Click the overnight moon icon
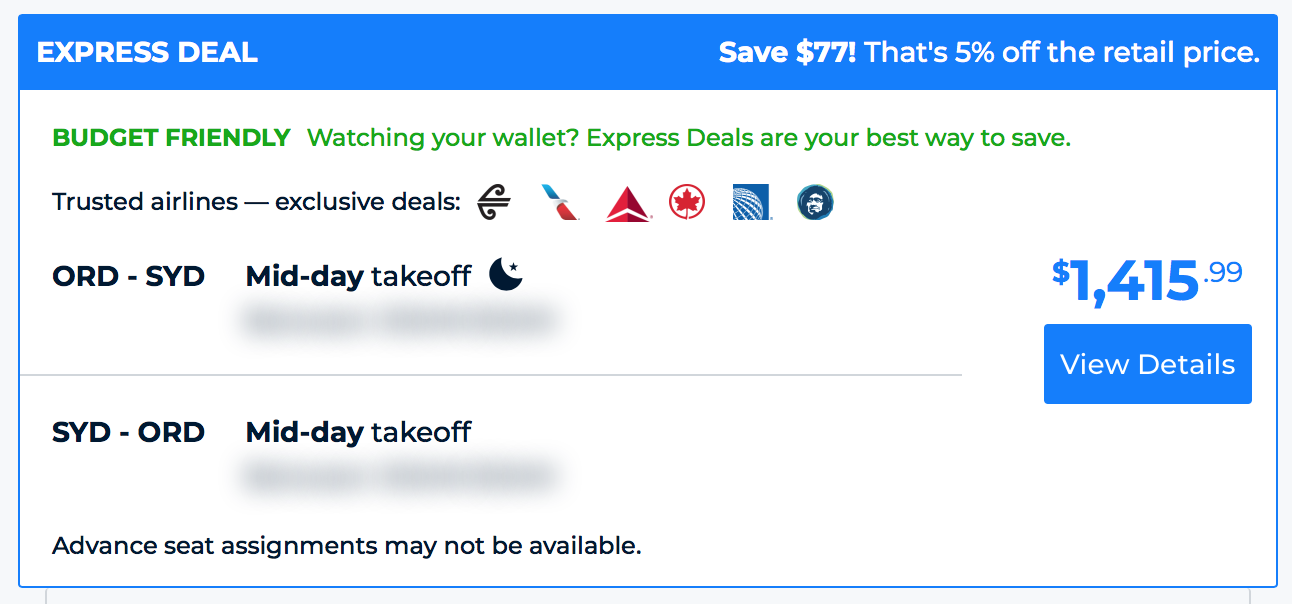 click(506, 274)
